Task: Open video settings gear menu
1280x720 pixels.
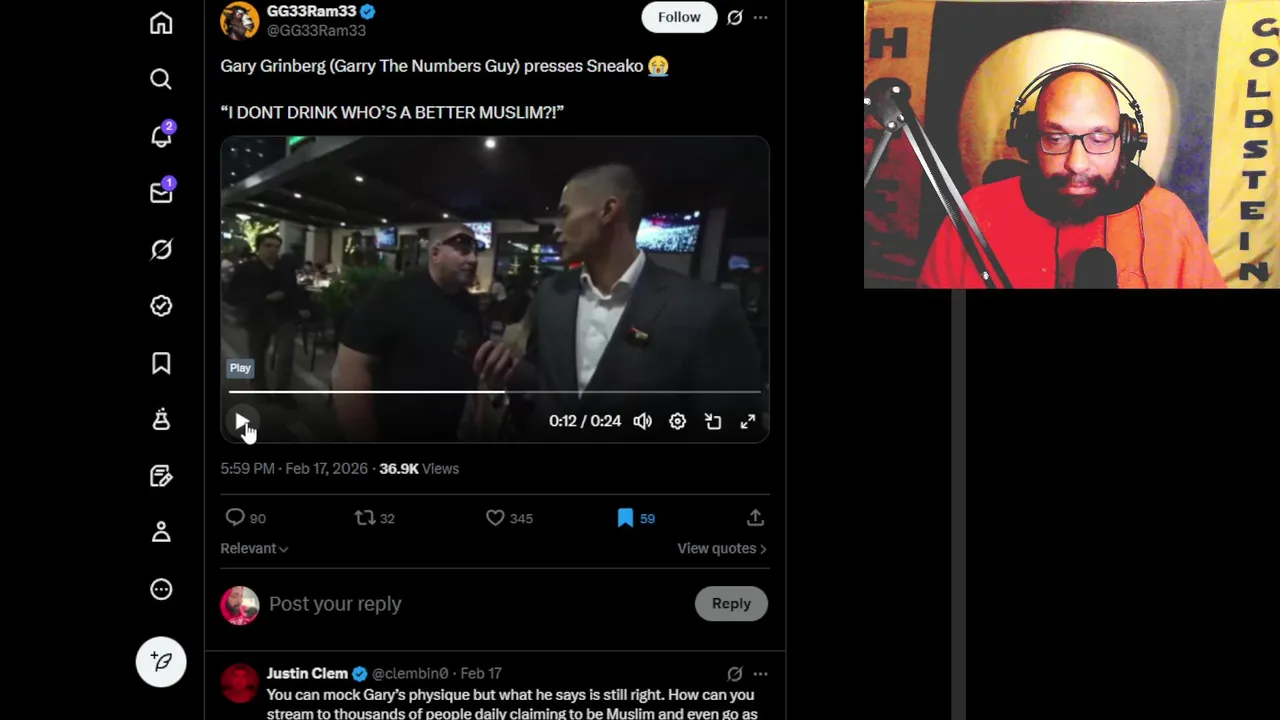Action: coord(677,421)
